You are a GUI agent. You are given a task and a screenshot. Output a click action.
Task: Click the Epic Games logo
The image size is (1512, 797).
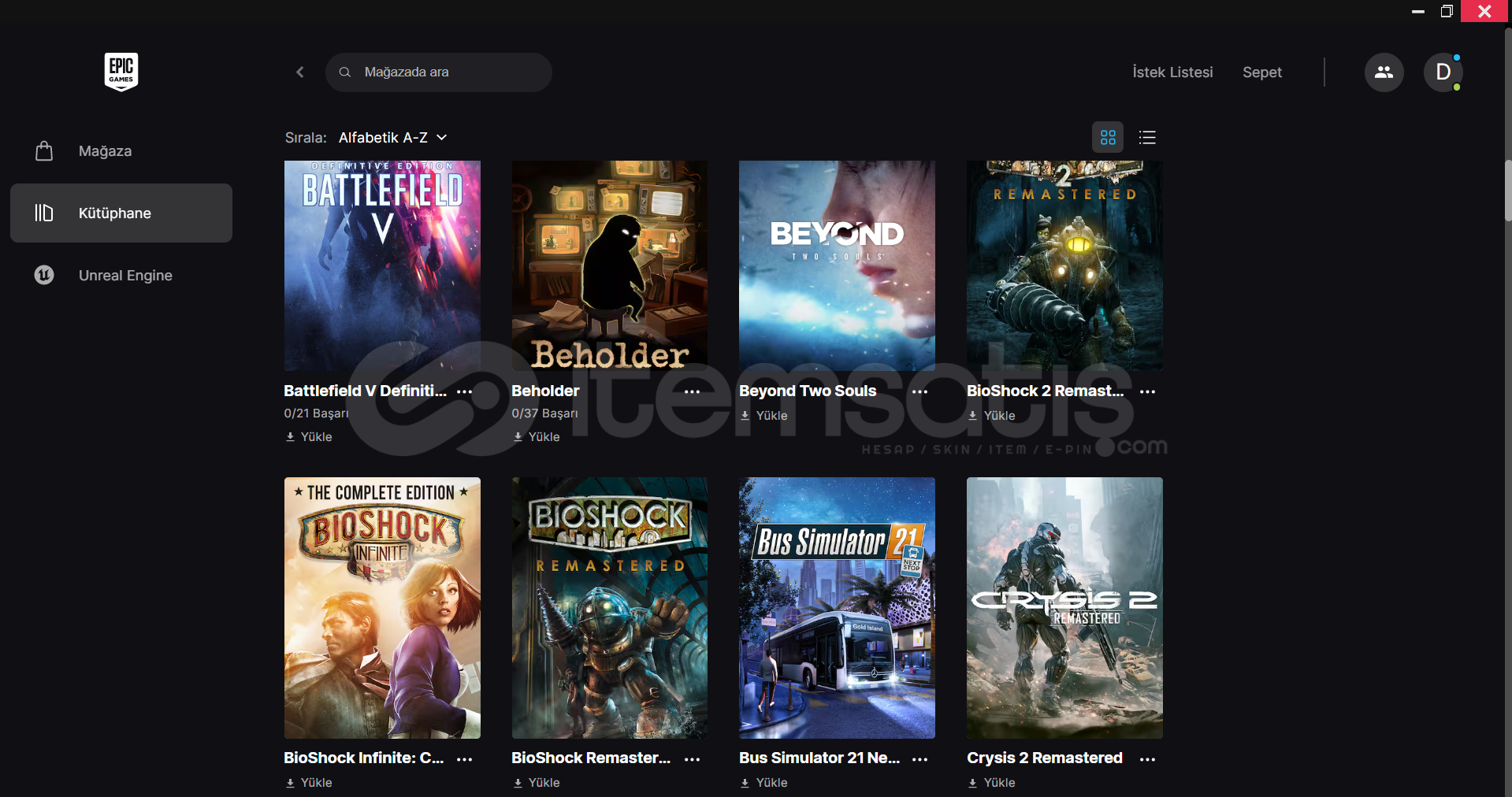121,72
